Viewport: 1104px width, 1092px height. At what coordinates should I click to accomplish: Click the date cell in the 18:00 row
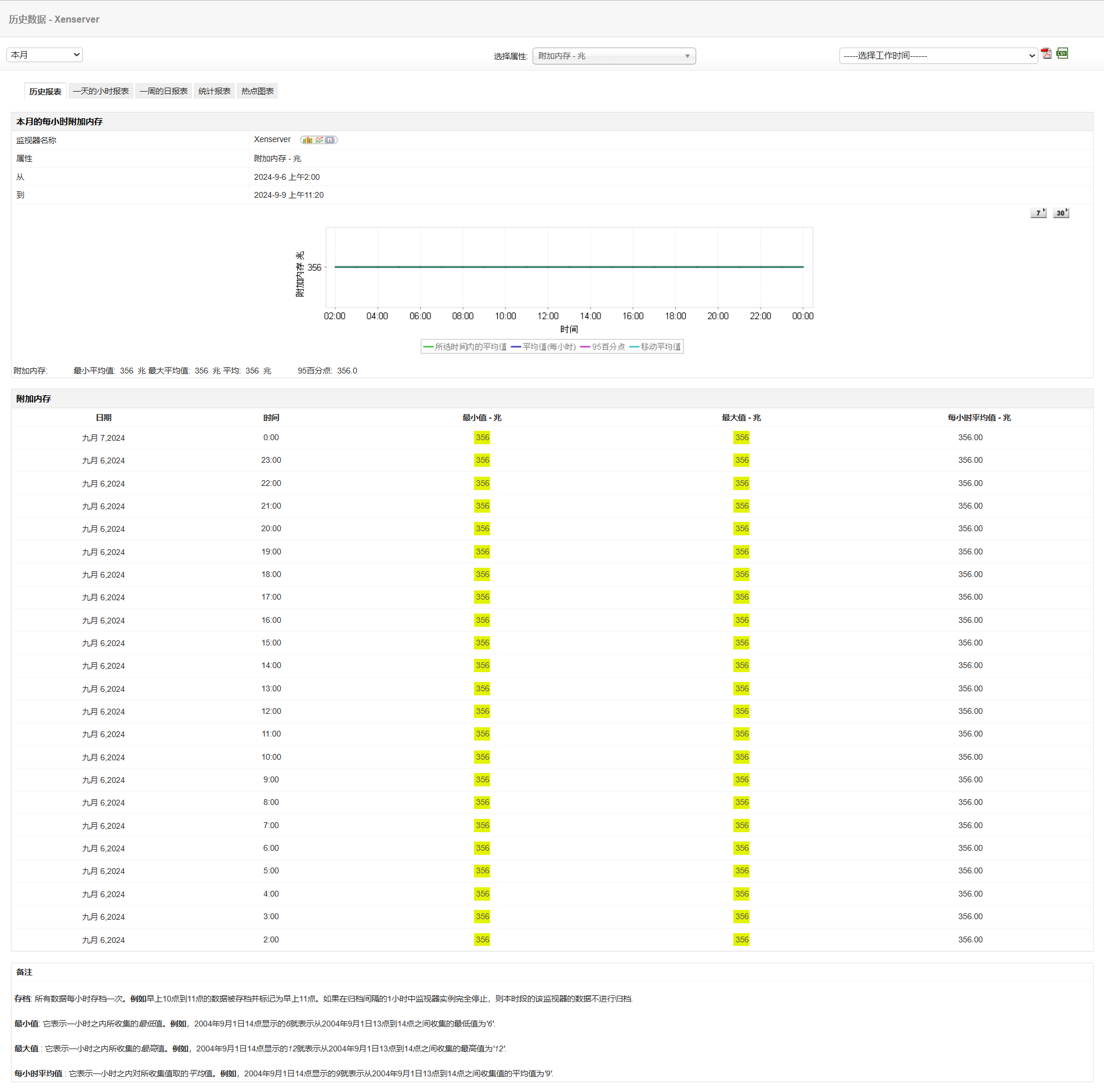pyautogui.click(x=103, y=575)
